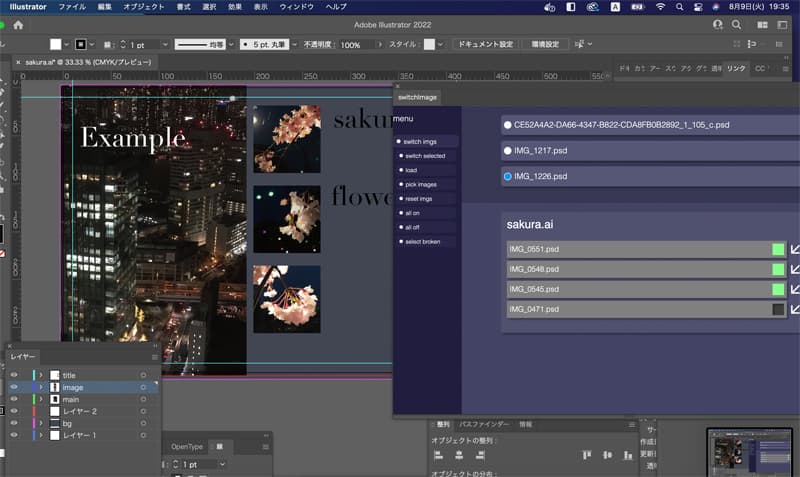Click the target circle on the title layer
Viewport: 800px width, 477px height.
click(143, 375)
